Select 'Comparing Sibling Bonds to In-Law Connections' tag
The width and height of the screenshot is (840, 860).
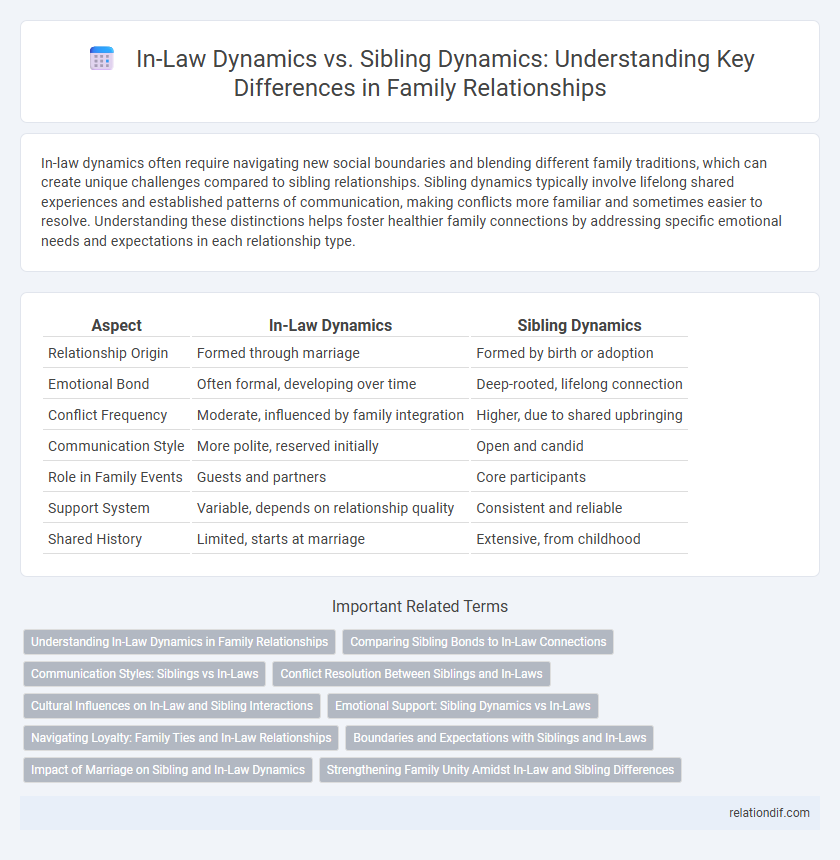click(478, 642)
